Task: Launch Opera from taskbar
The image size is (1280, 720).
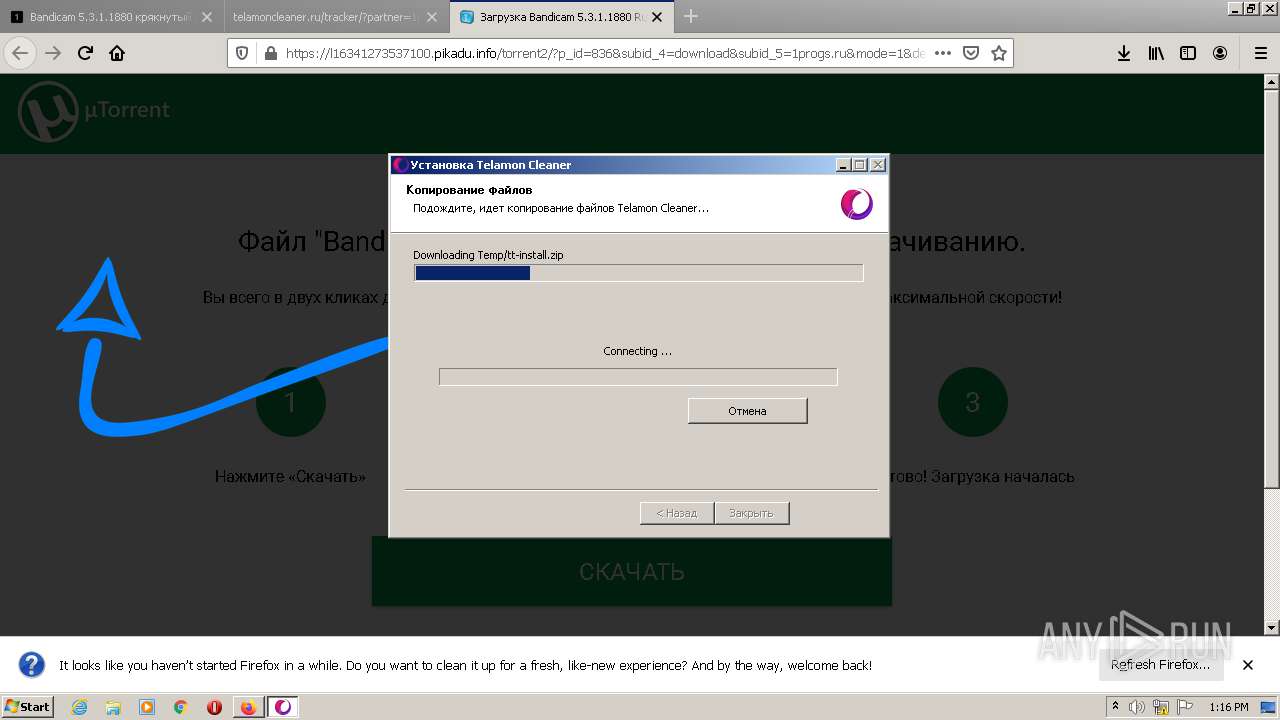Action: (215, 707)
